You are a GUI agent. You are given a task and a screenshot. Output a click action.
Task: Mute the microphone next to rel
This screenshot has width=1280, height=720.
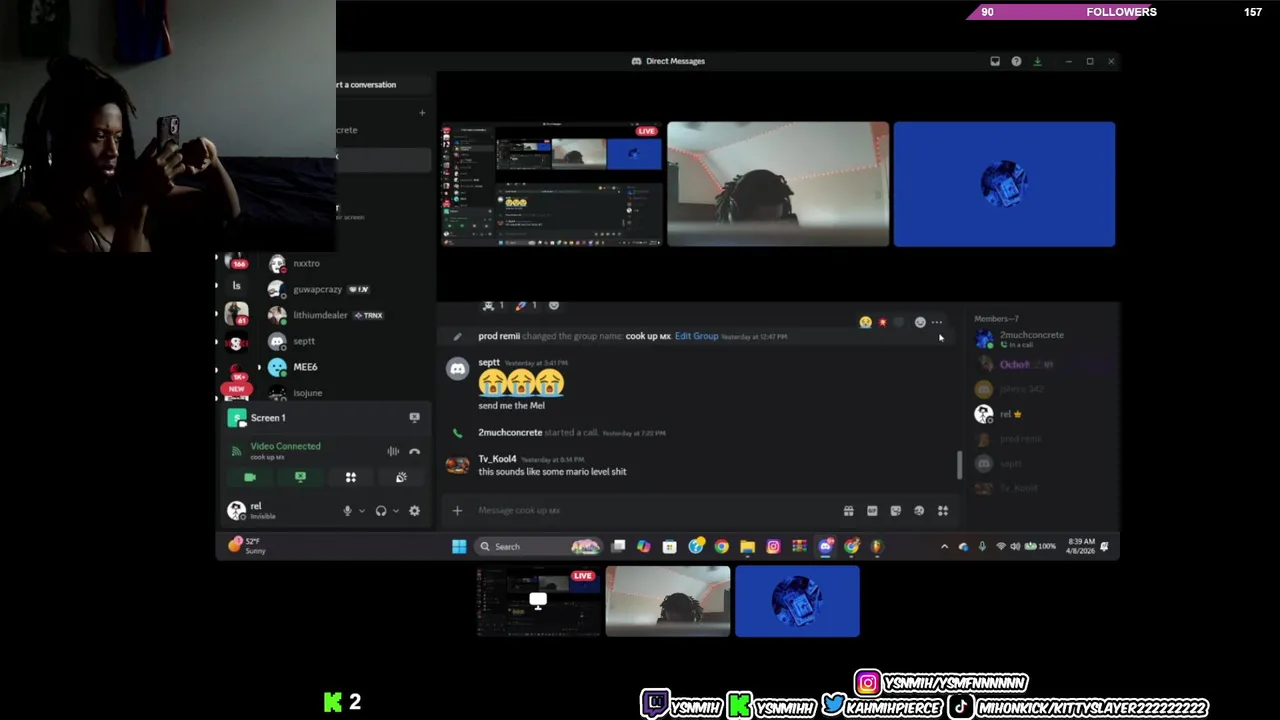pyautogui.click(x=347, y=511)
